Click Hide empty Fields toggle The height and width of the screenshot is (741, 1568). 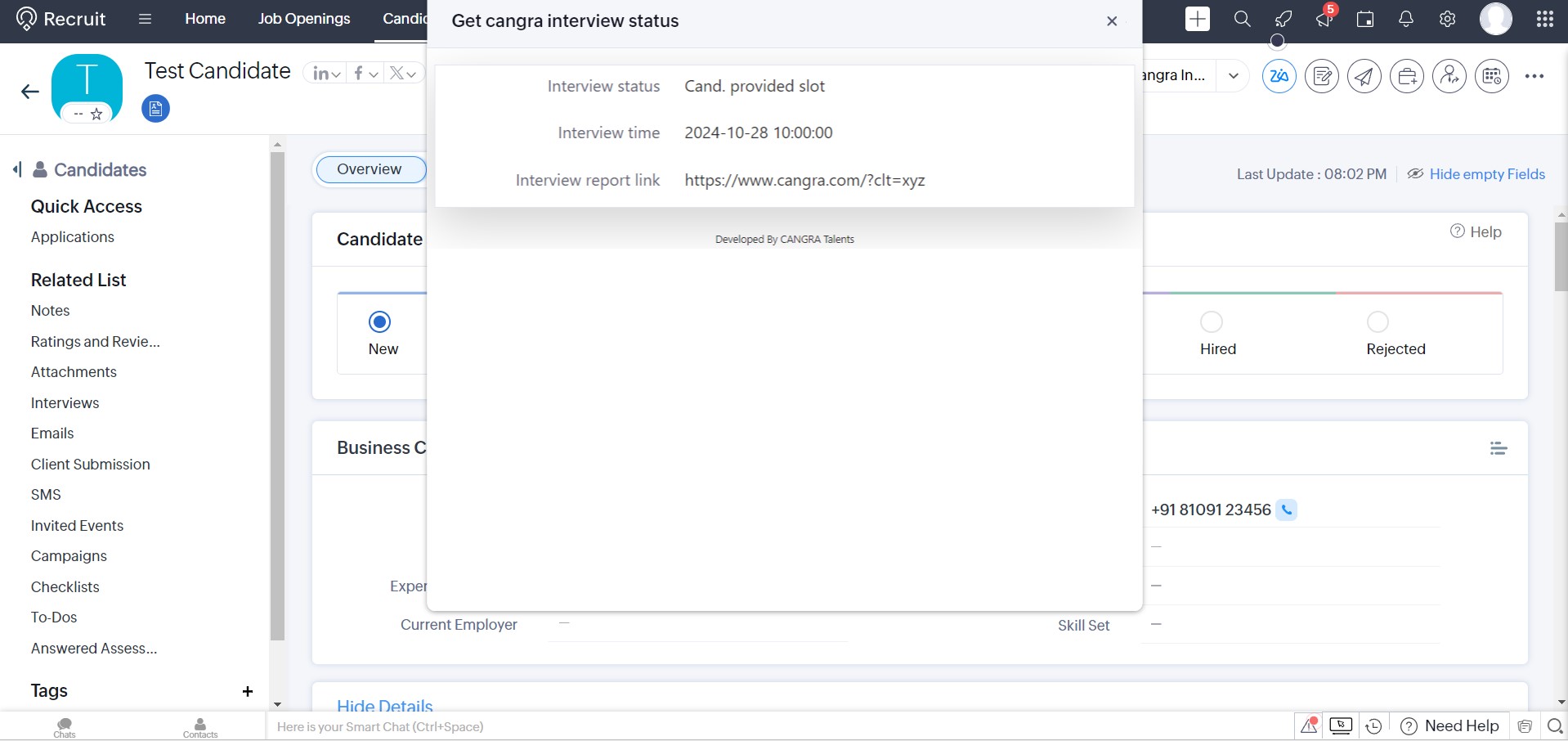click(1476, 174)
